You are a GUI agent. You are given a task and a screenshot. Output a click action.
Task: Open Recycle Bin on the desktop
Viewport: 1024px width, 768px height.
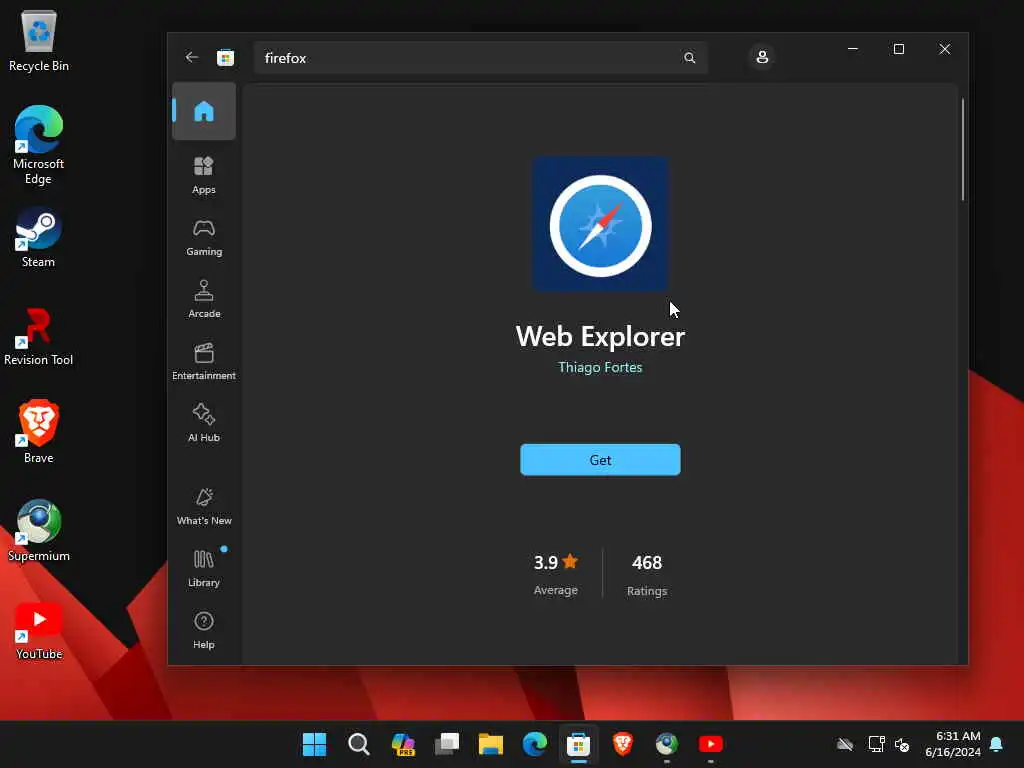[39, 41]
